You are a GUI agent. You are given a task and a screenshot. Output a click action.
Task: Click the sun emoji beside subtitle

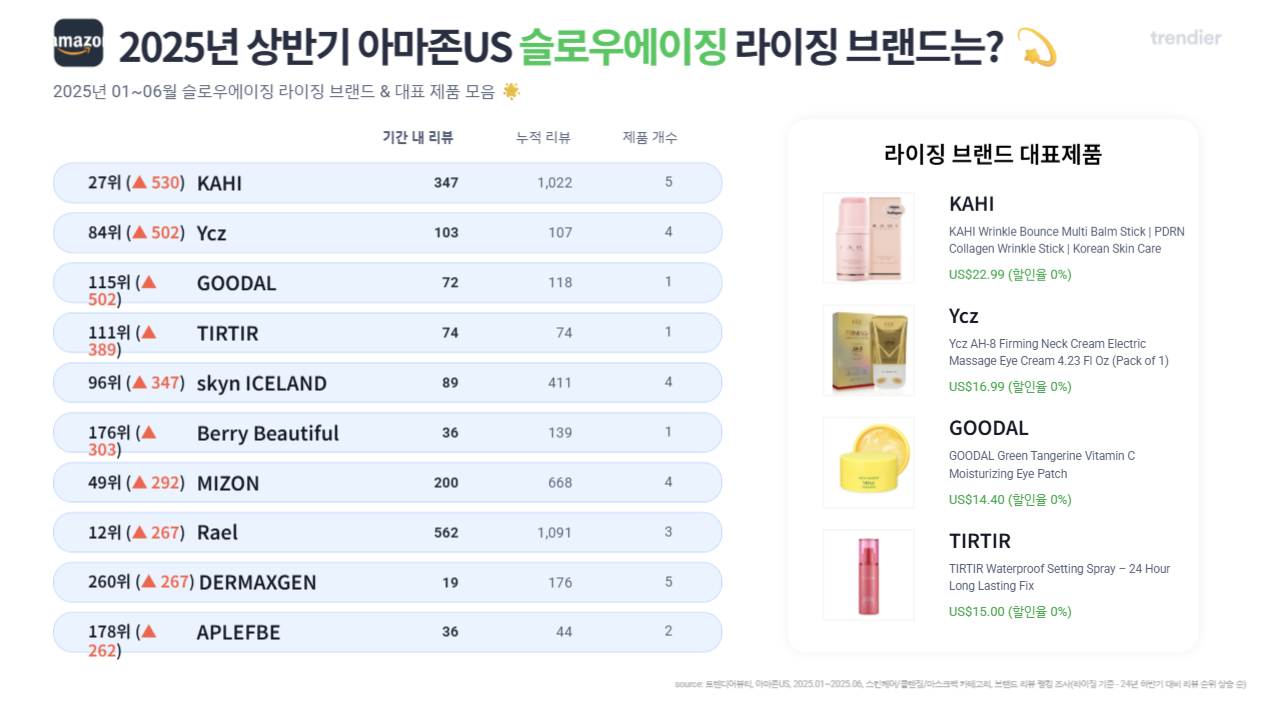(x=511, y=91)
